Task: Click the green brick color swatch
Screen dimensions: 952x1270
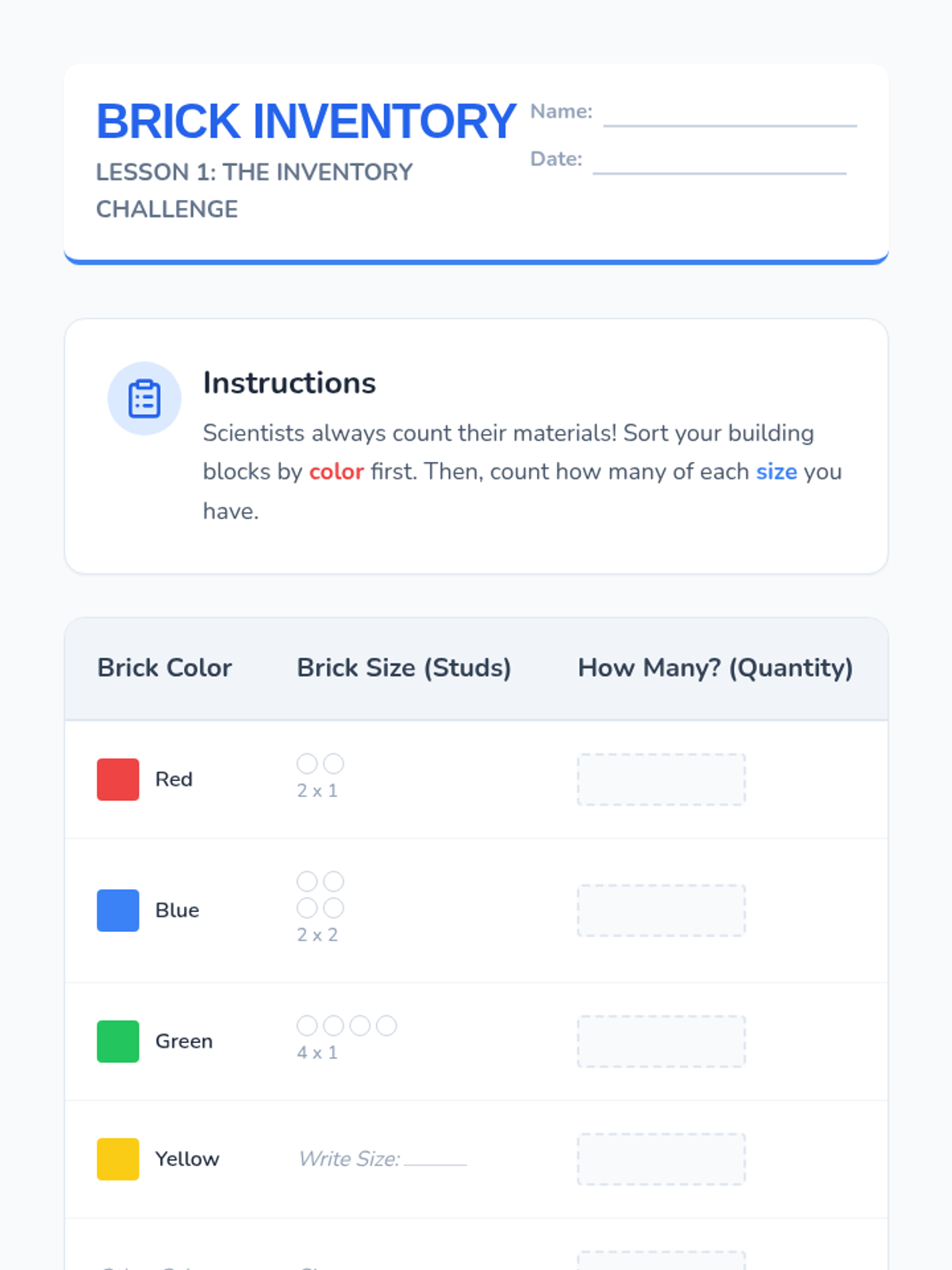Action: [x=118, y=1041]
